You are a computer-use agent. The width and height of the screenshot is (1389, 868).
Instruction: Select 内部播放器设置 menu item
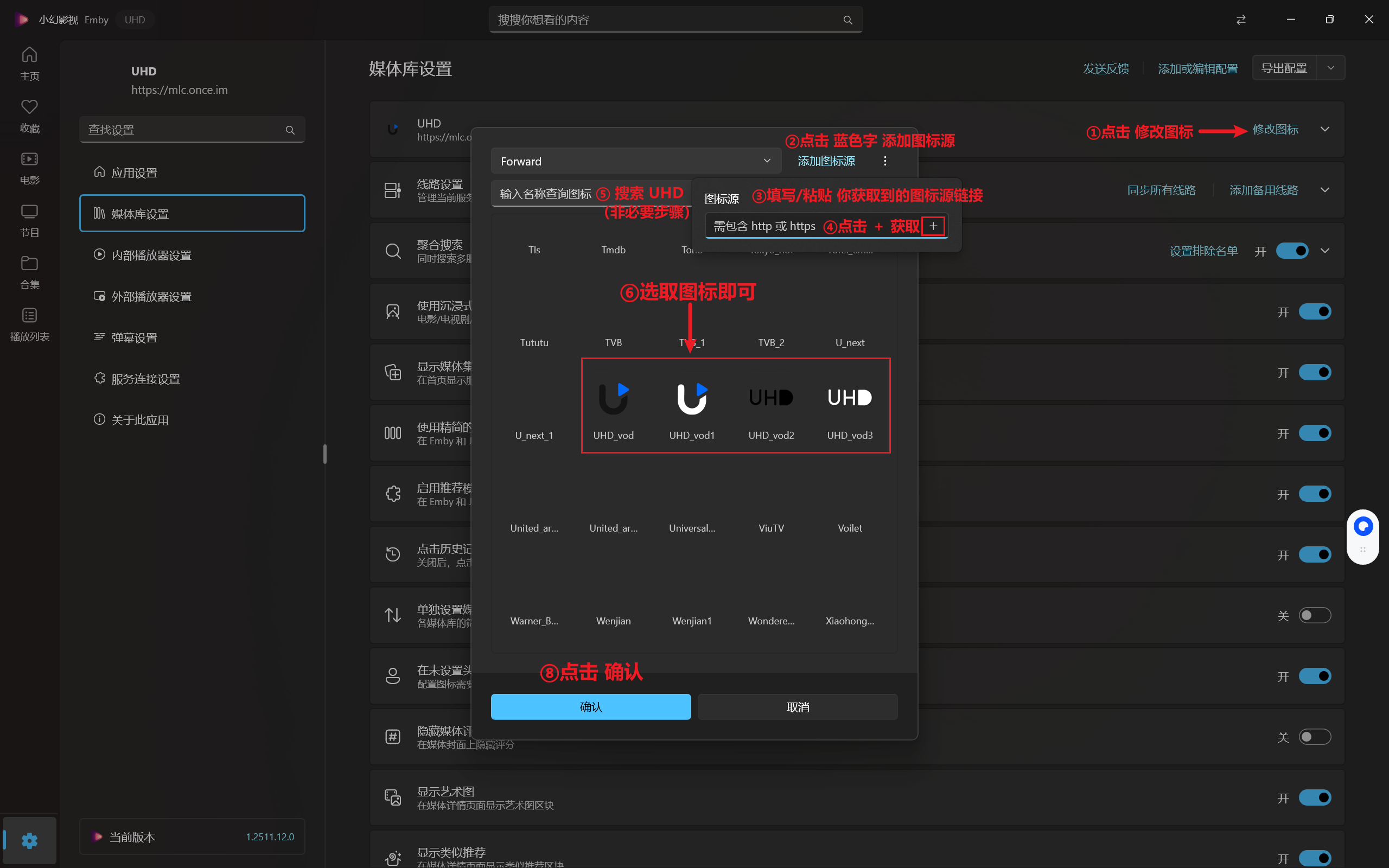tap(151, 255)
